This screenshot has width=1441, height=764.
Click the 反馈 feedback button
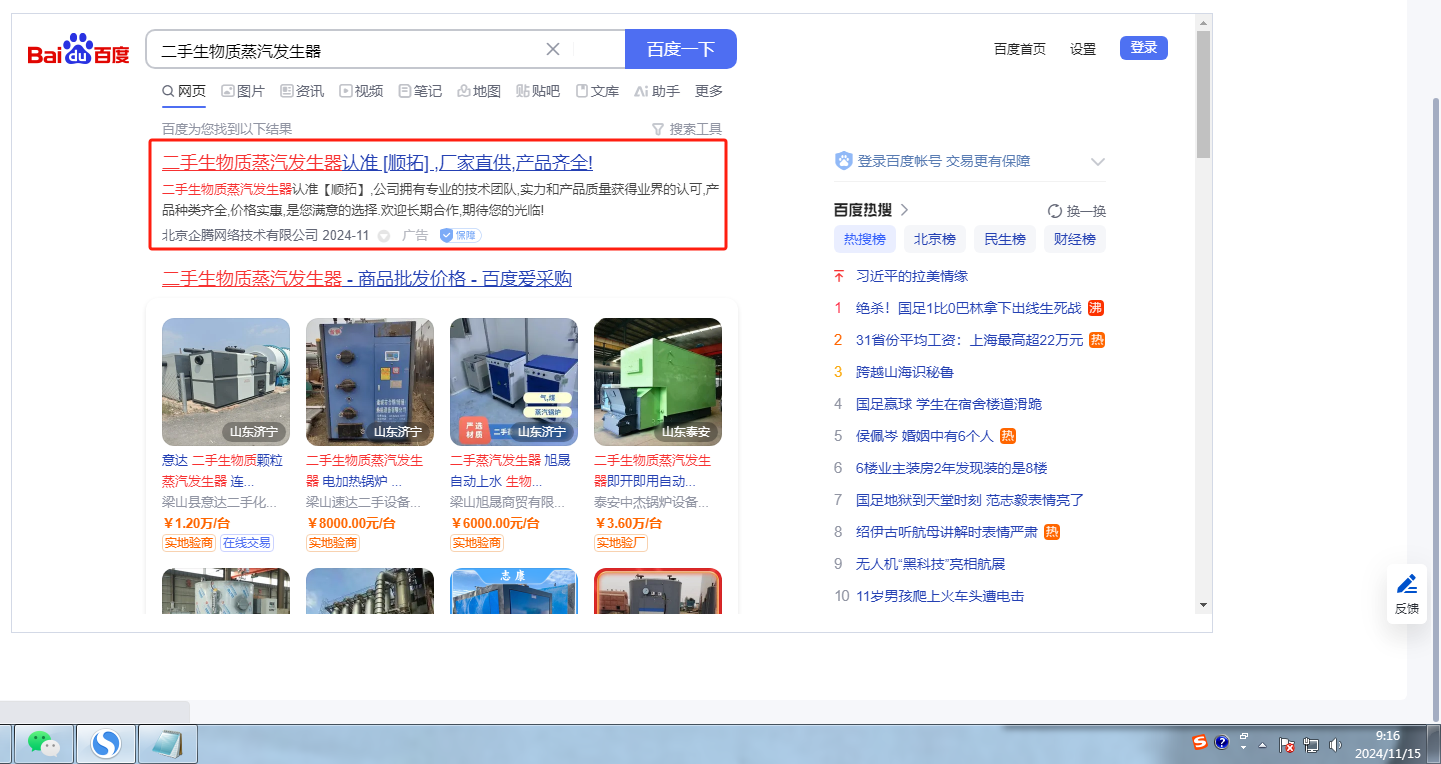1407,594
